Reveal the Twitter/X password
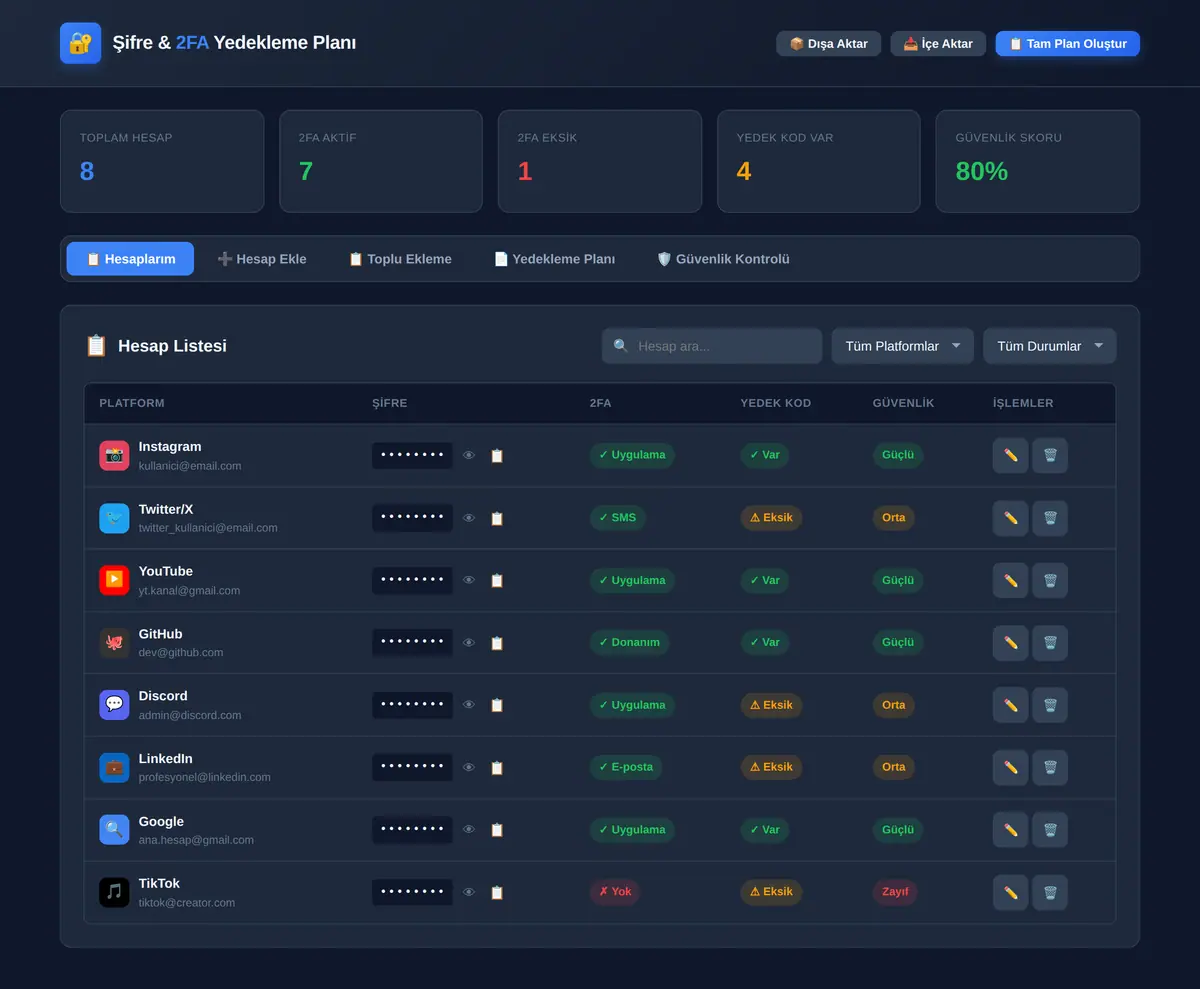Viewport: 1200px width, 989px height. pyautogui.click(x=469, y=518)
